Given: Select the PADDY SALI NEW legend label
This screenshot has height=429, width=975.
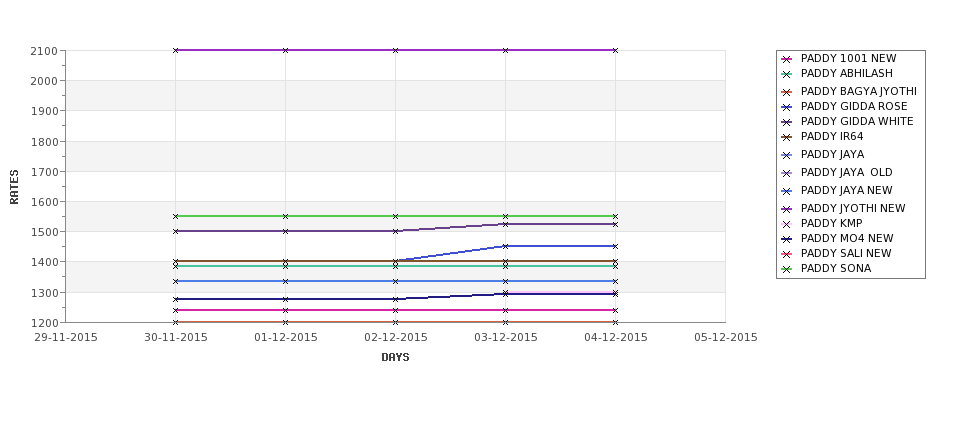Looking at the screenshot, I should [846, 253].
